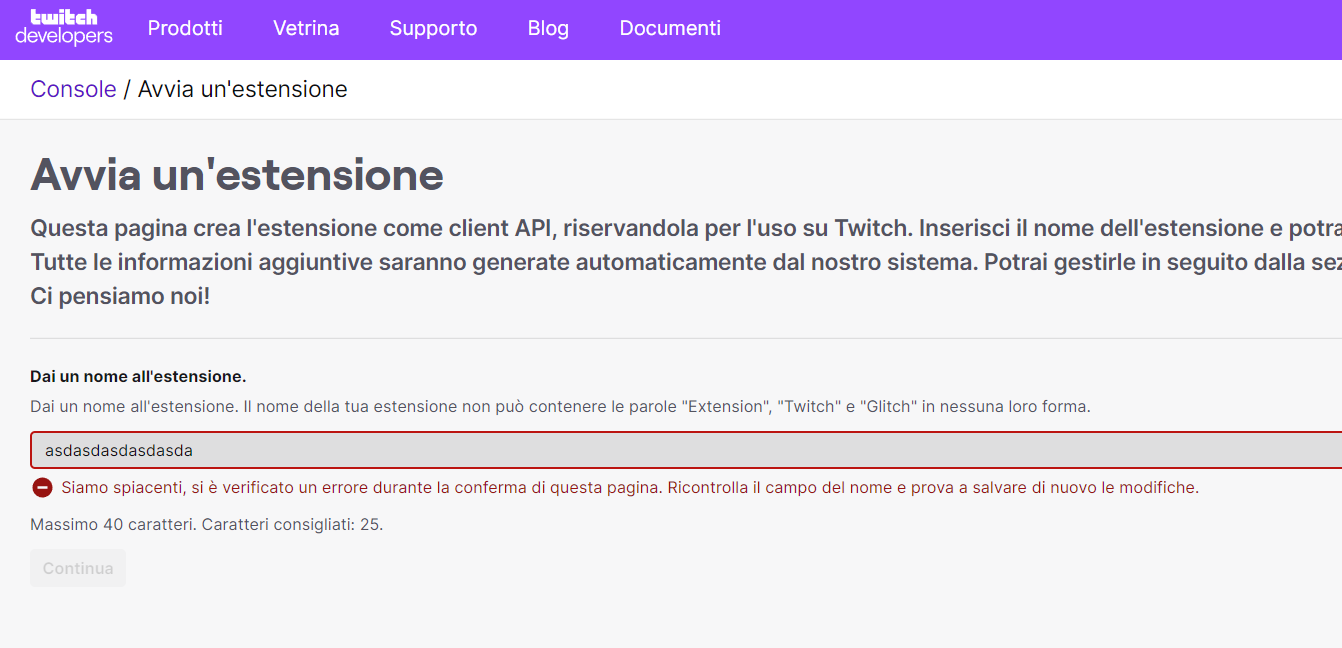This screenshot has width=1342, height=648.
Task: Click the error message text
Action: coord(628,486)
